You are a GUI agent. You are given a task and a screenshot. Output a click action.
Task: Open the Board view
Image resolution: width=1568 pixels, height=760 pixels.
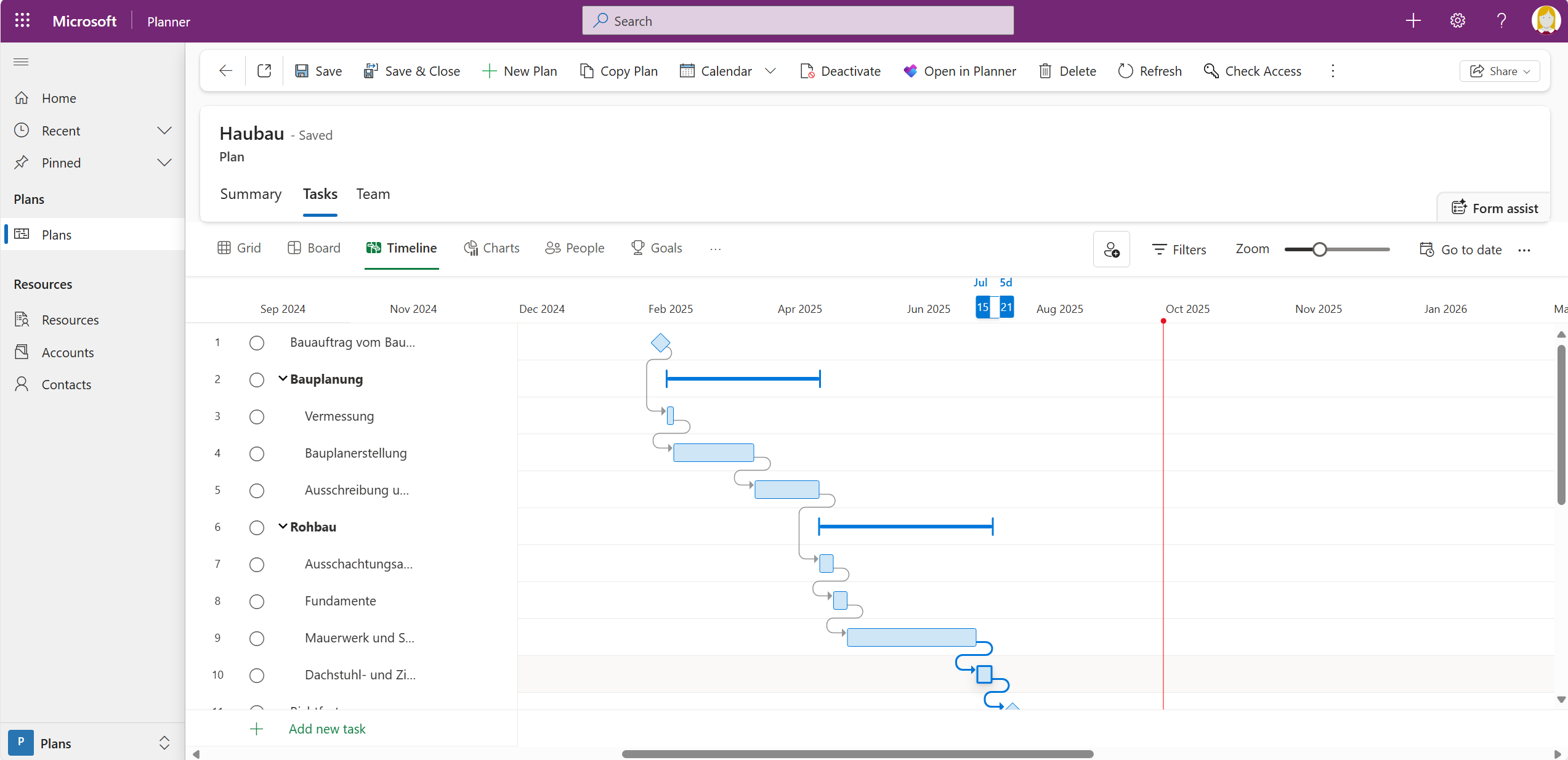click(314, 248)
